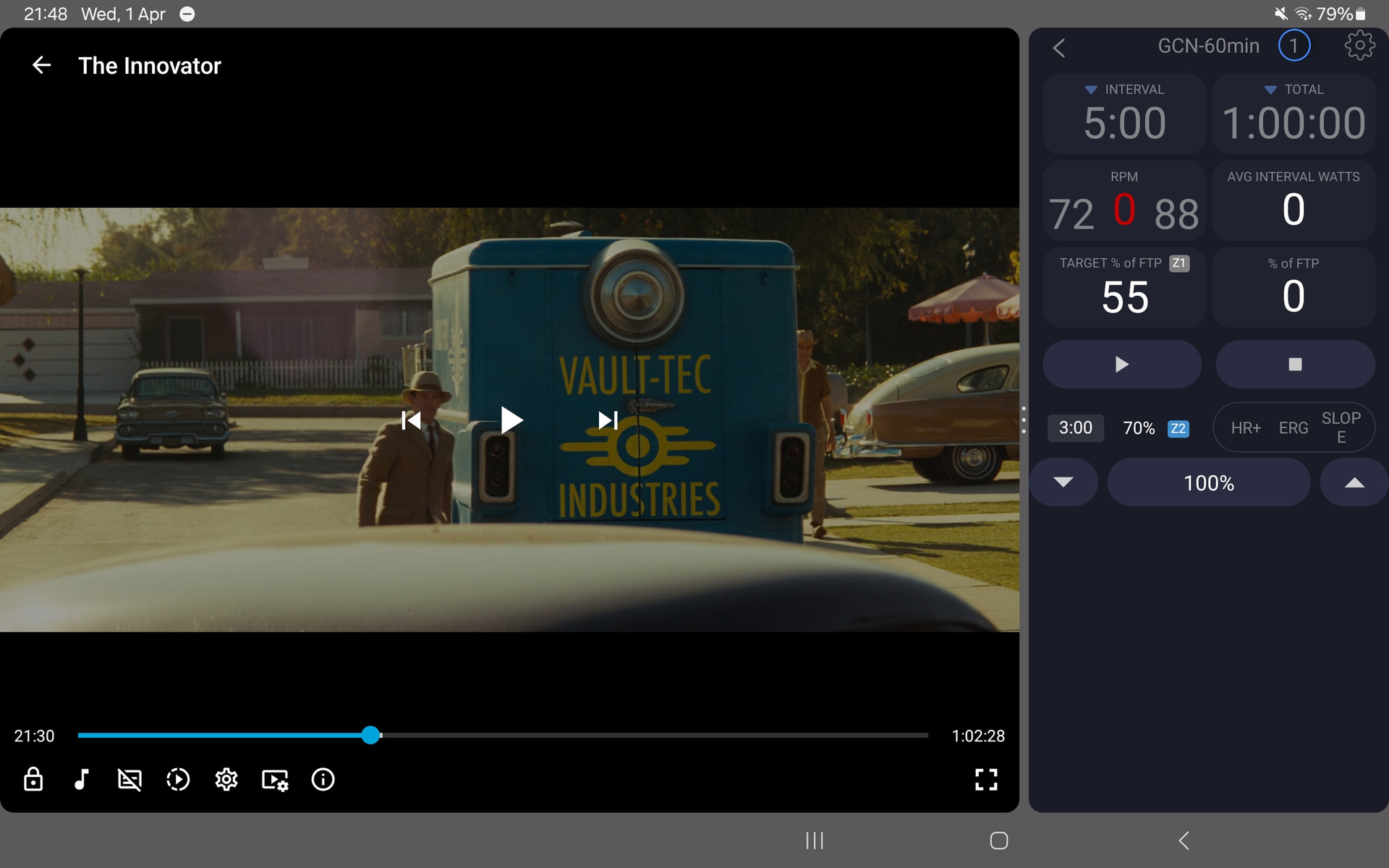Open the audio track music note icon
Viewport: 1389px width, 868px height.
coord(82,780)
